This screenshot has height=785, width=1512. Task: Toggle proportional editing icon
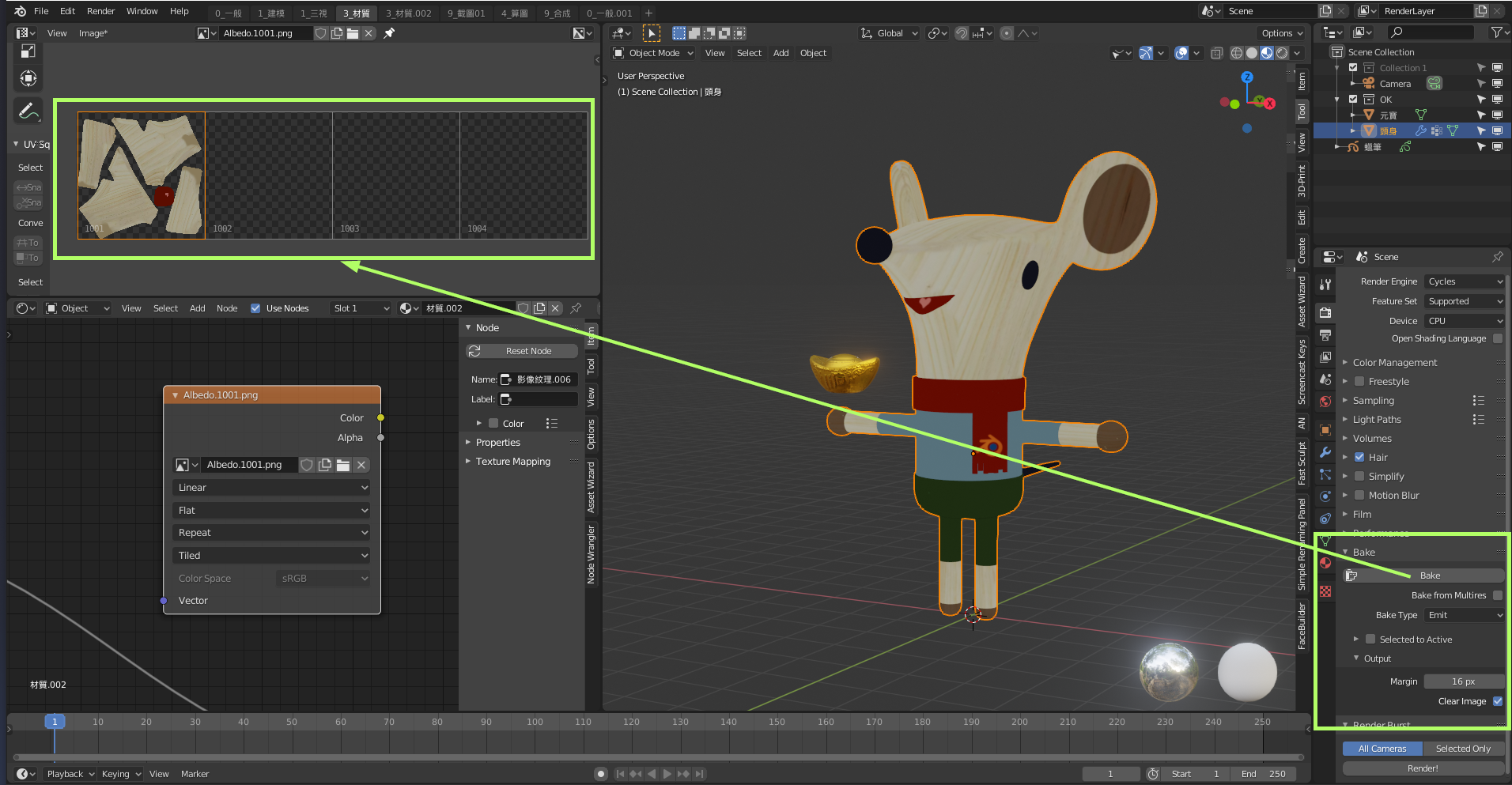point(1007,33)
